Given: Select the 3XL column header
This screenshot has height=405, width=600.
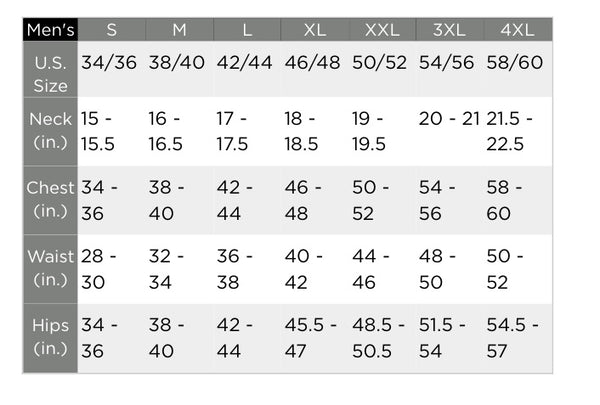Looking at the screenshot, I should click(449, 29).
